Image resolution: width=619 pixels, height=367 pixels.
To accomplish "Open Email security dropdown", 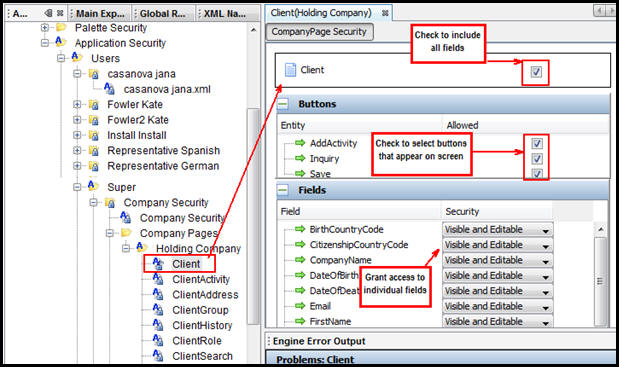I will click(497, 306).
